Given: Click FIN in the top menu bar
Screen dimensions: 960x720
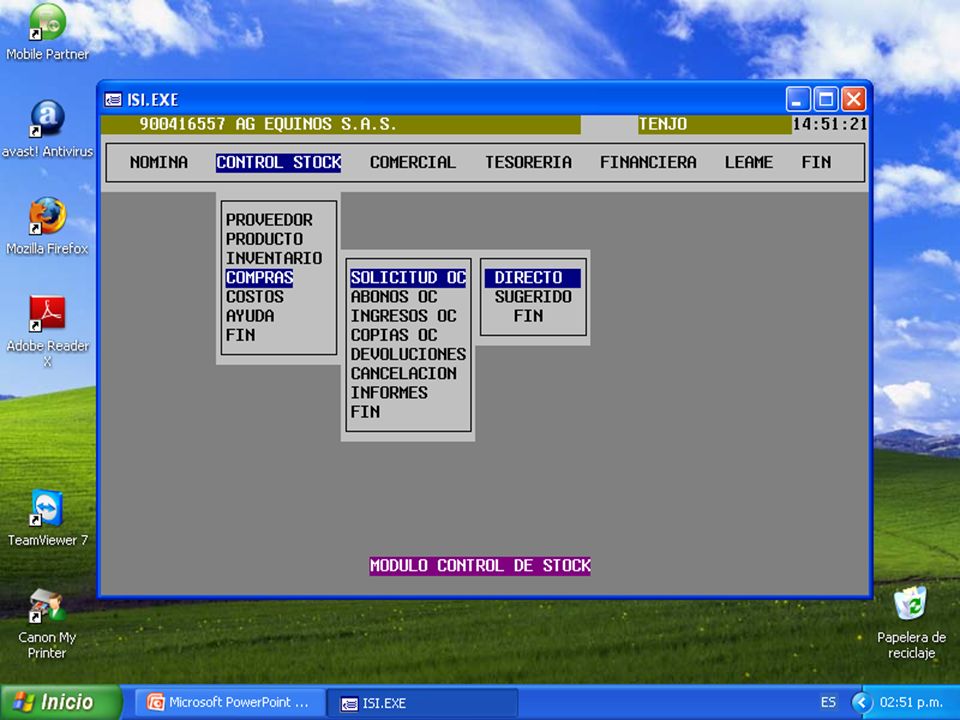Looking at the screenshot, I should pyautogui.click(x=816, y=162).
